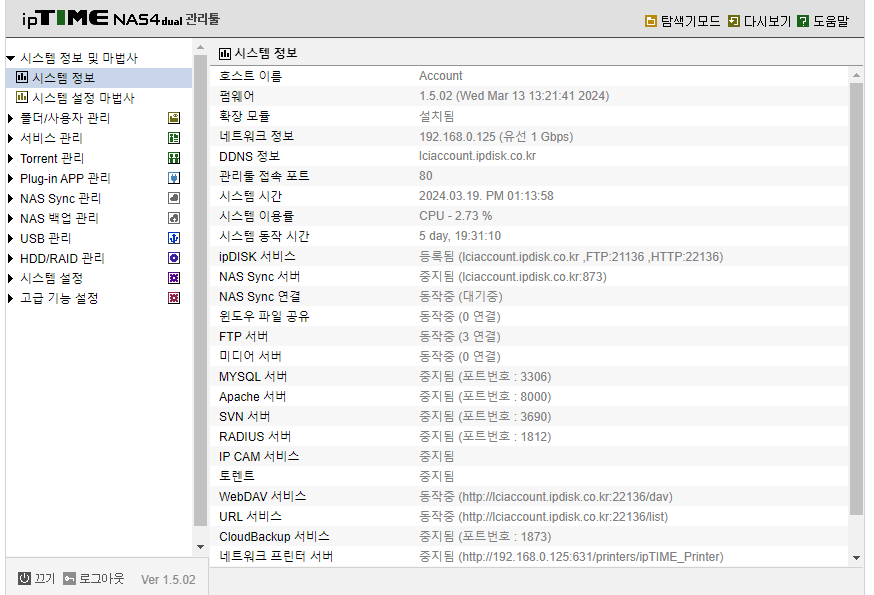Click the HDD/RAID 관리 disk icon
This screenshot has width=874, height=595.
(174, 258)
